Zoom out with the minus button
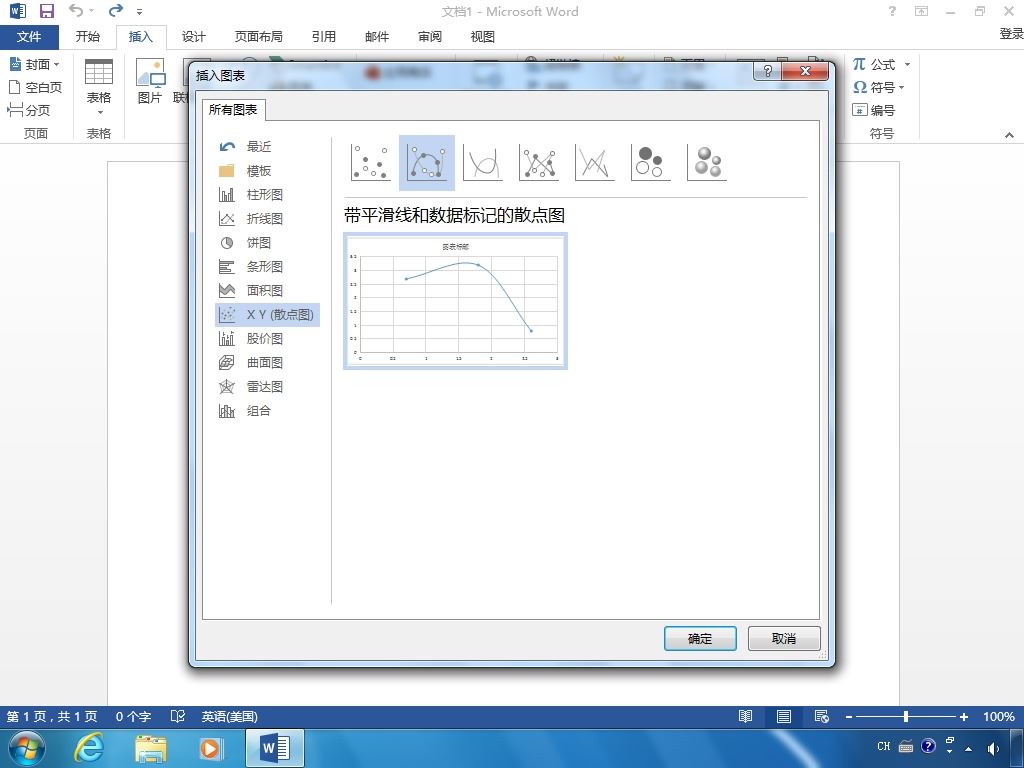This screenshot has width=1024, height=768. pos(848,717)
